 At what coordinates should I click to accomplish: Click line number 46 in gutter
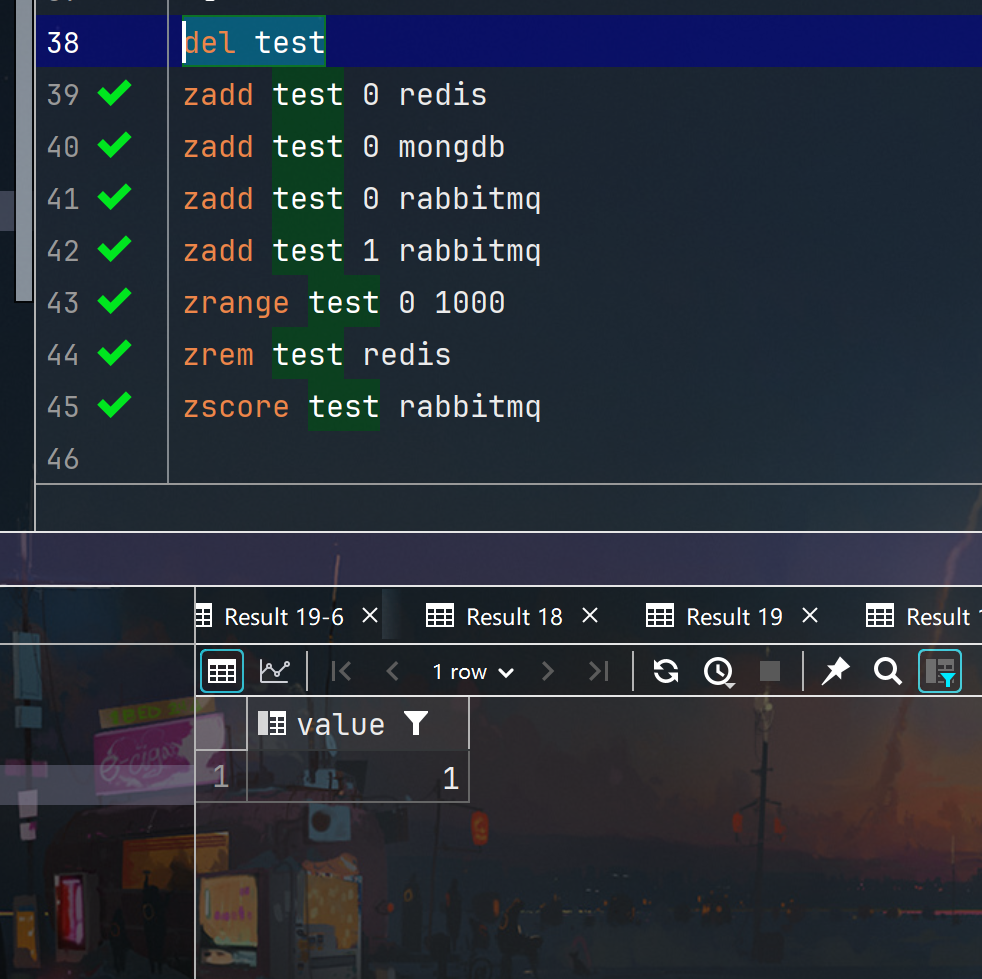63,458
